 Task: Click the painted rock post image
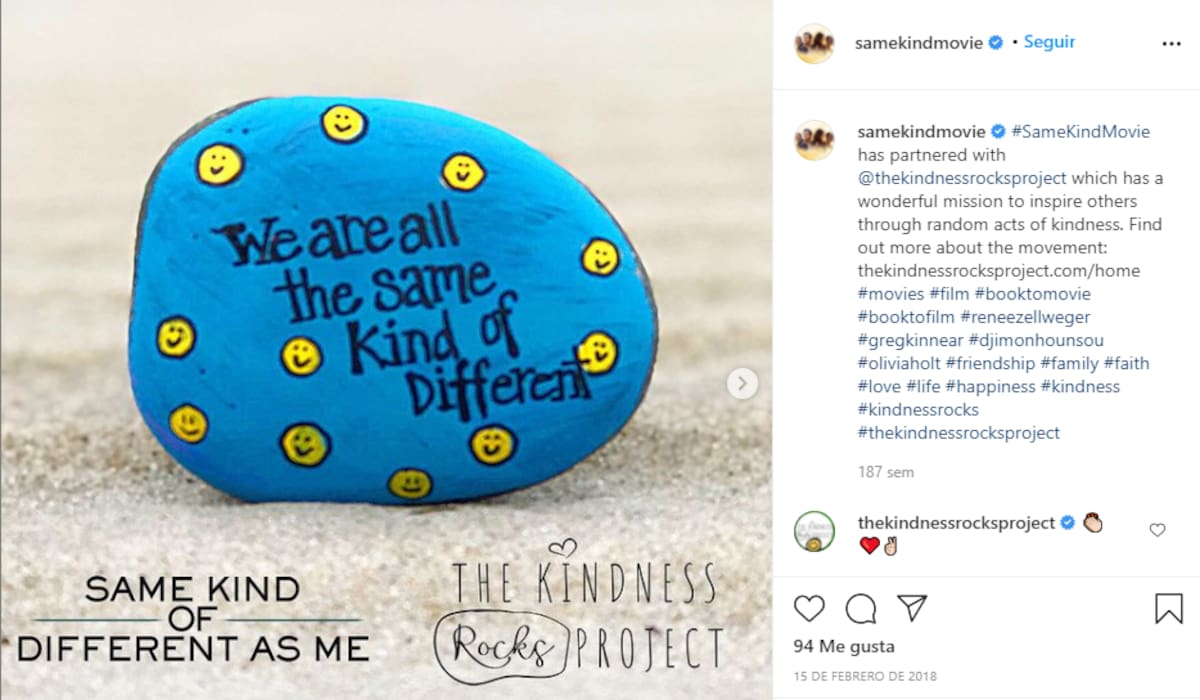click(386, 350)
